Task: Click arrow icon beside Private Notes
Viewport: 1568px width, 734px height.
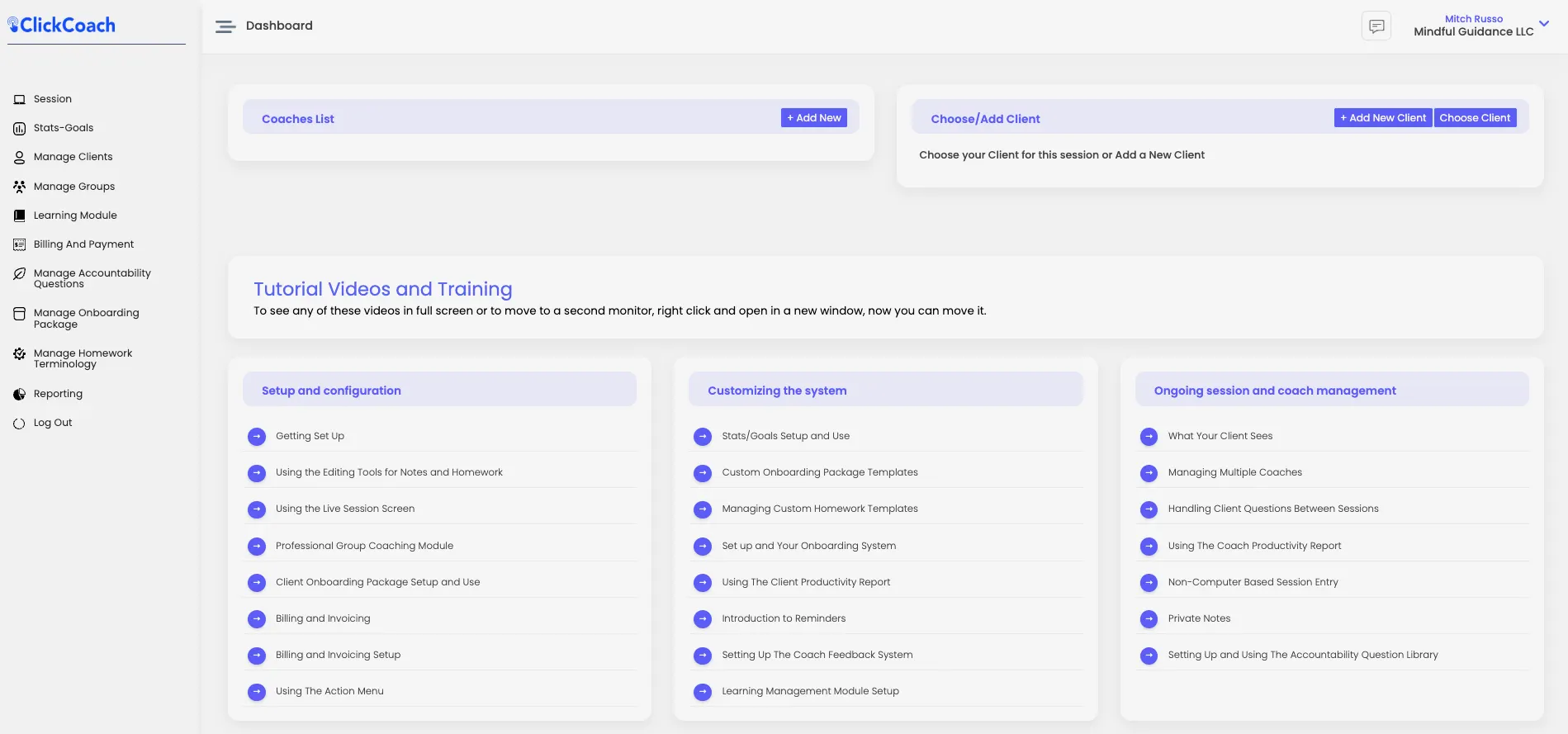Action: pyautogui.click(x=1149, y=619)
